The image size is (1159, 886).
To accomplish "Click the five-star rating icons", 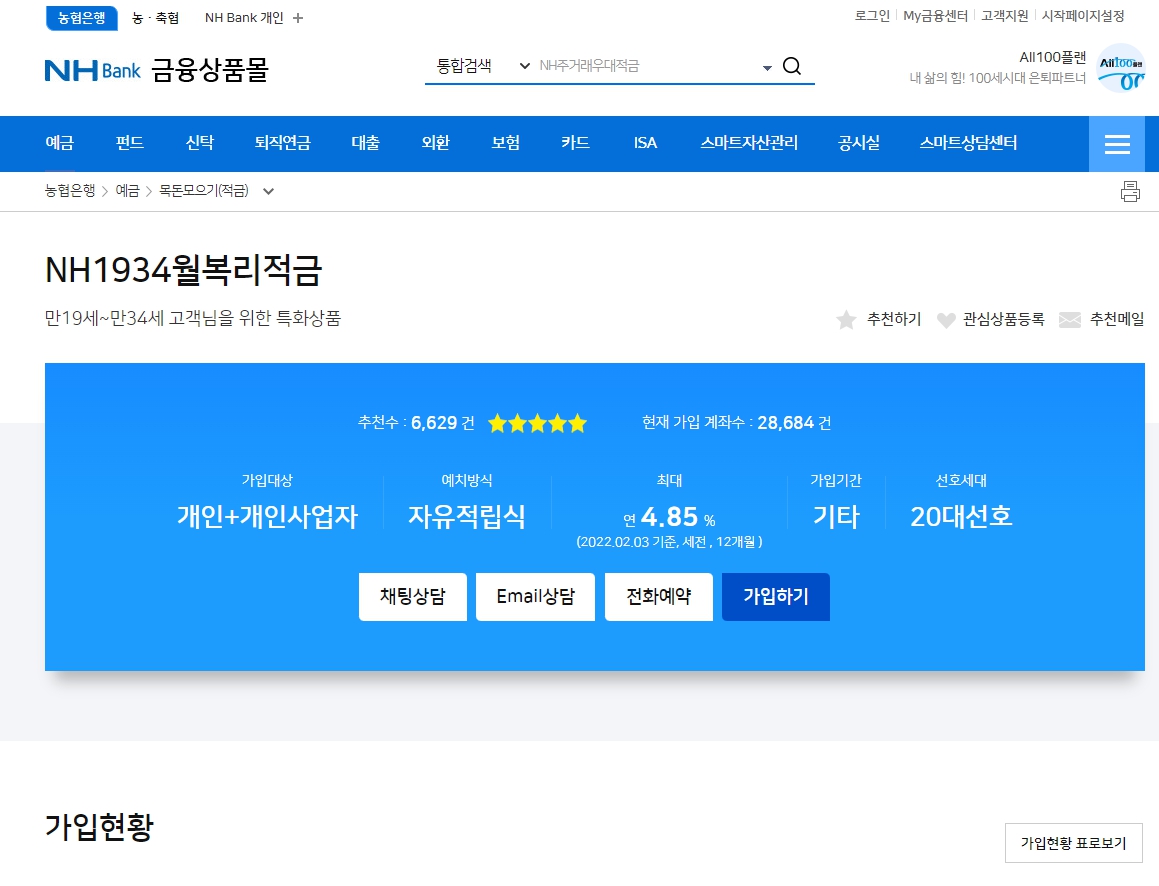I will point(537,423).
